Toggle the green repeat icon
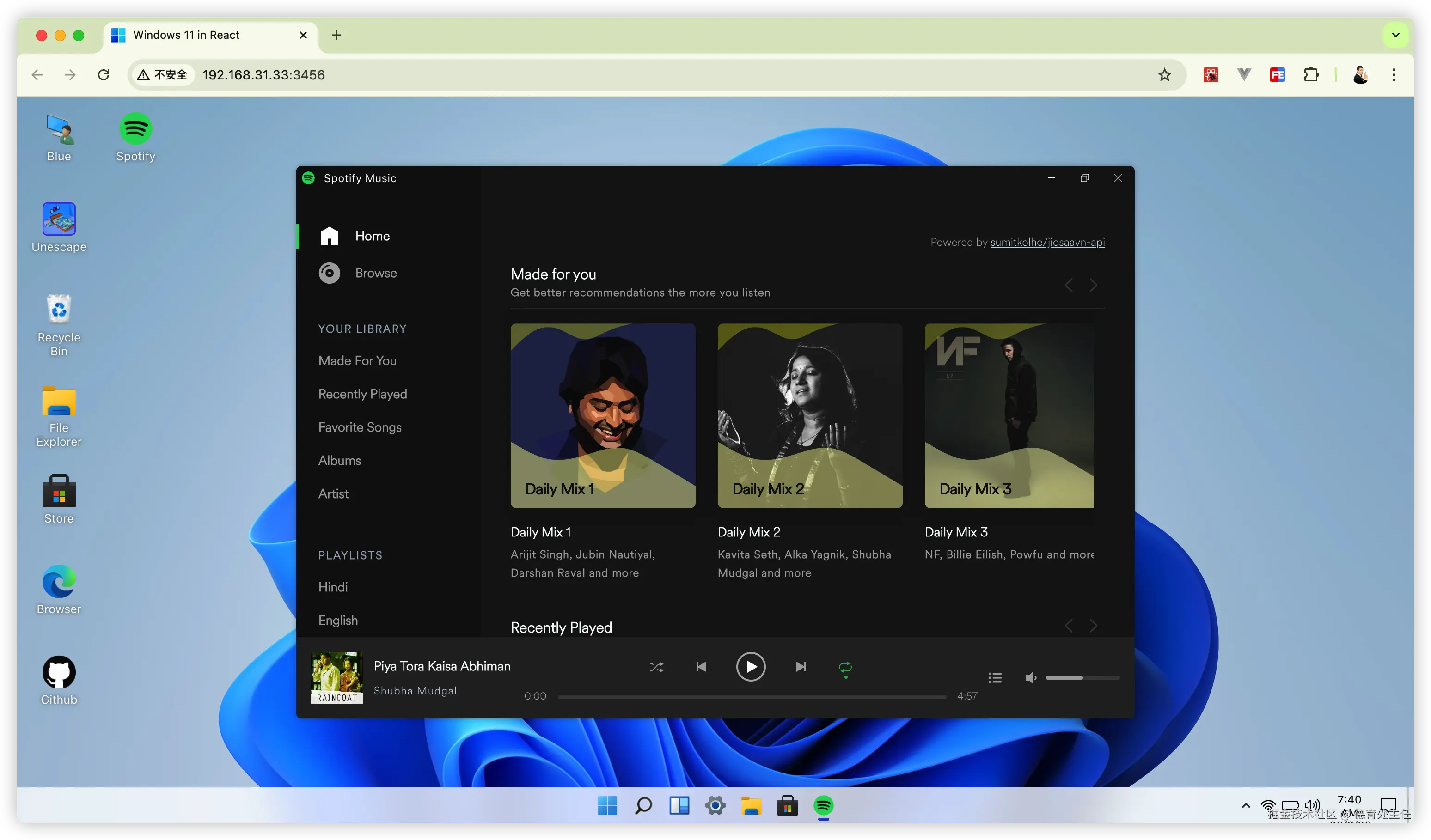This screenshot has height=840, width=1431. [x=845, y=668]
